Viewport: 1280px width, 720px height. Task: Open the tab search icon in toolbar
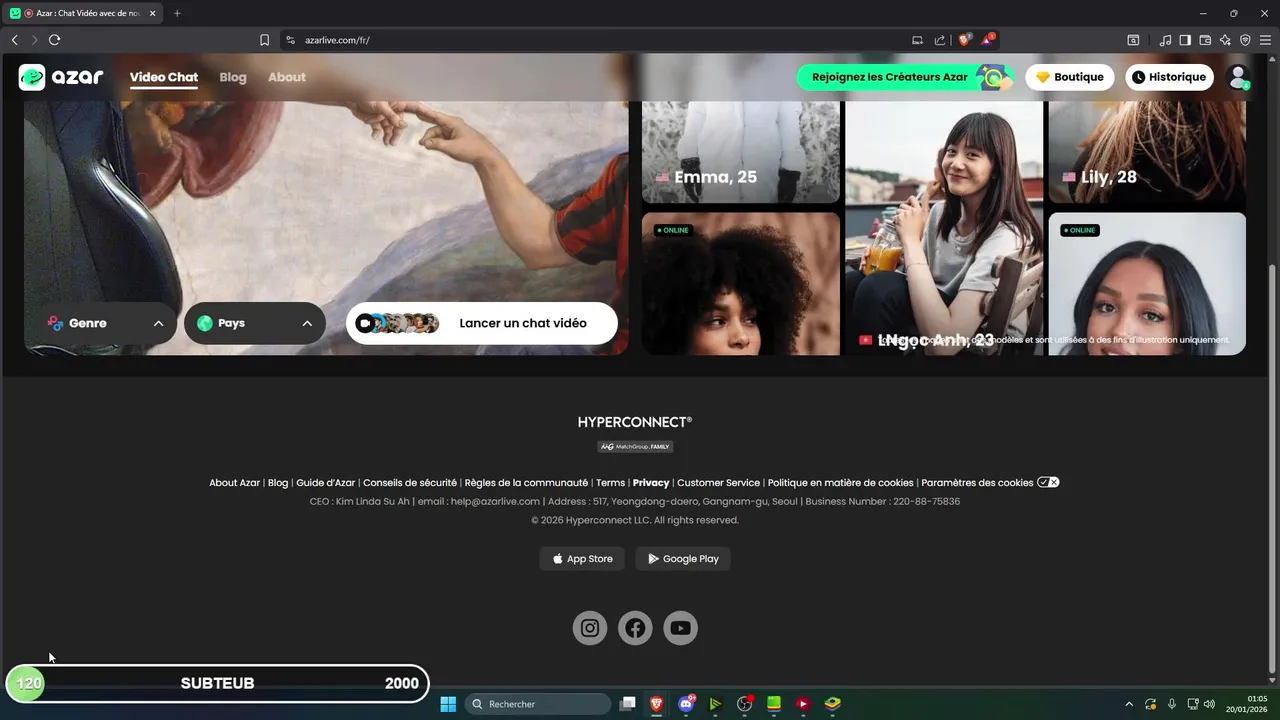(1133, 40)
